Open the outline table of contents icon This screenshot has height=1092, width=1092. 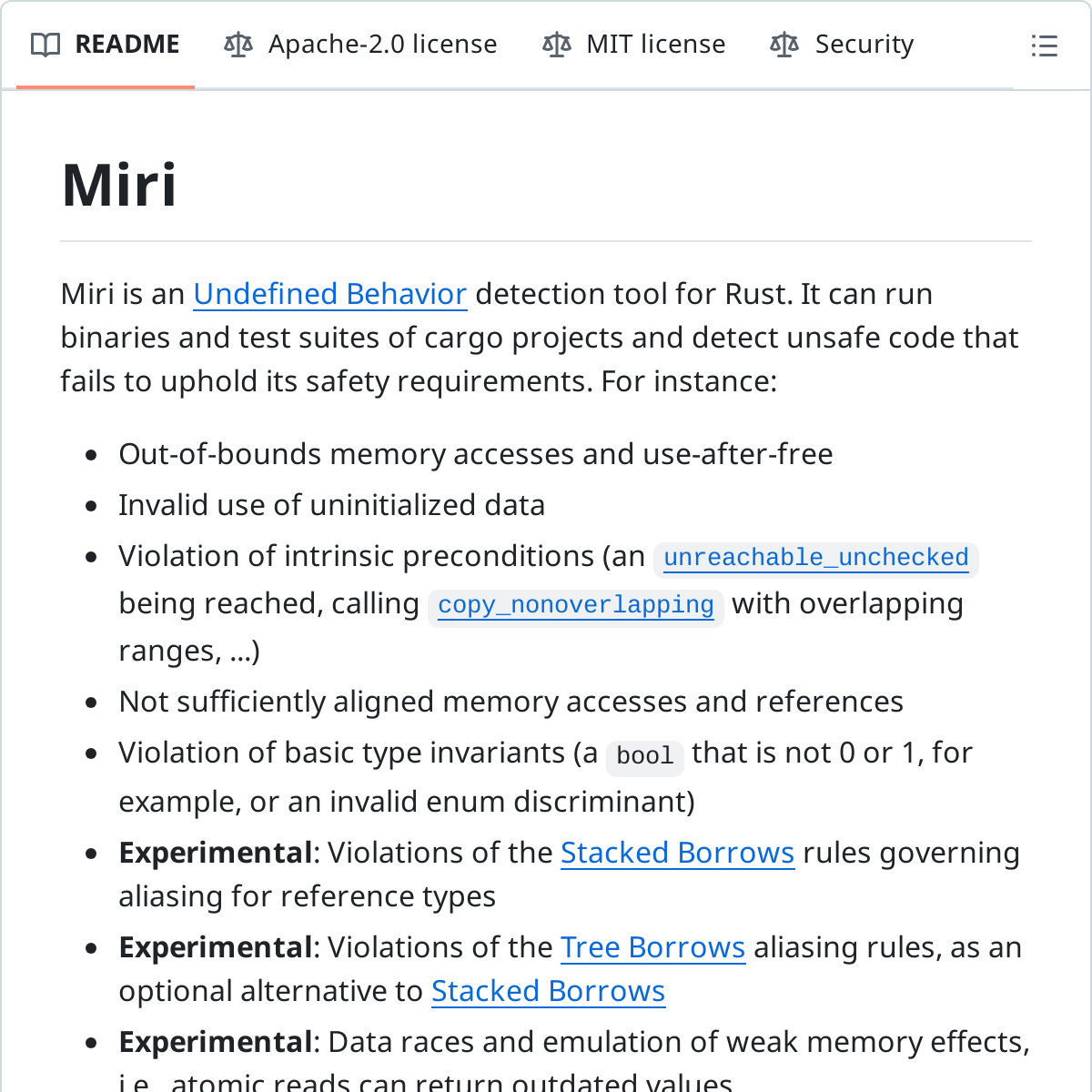1044,45
